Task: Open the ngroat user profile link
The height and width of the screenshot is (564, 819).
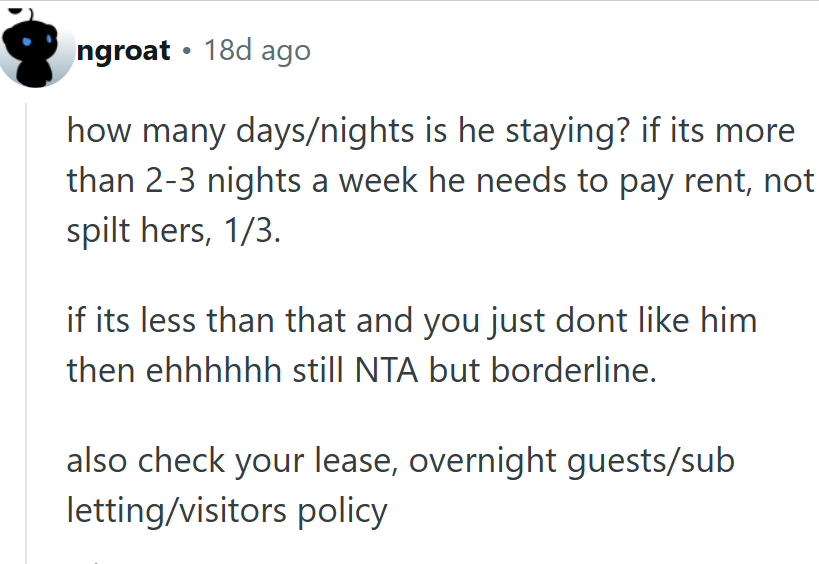Action: click(x=124, y=50)
